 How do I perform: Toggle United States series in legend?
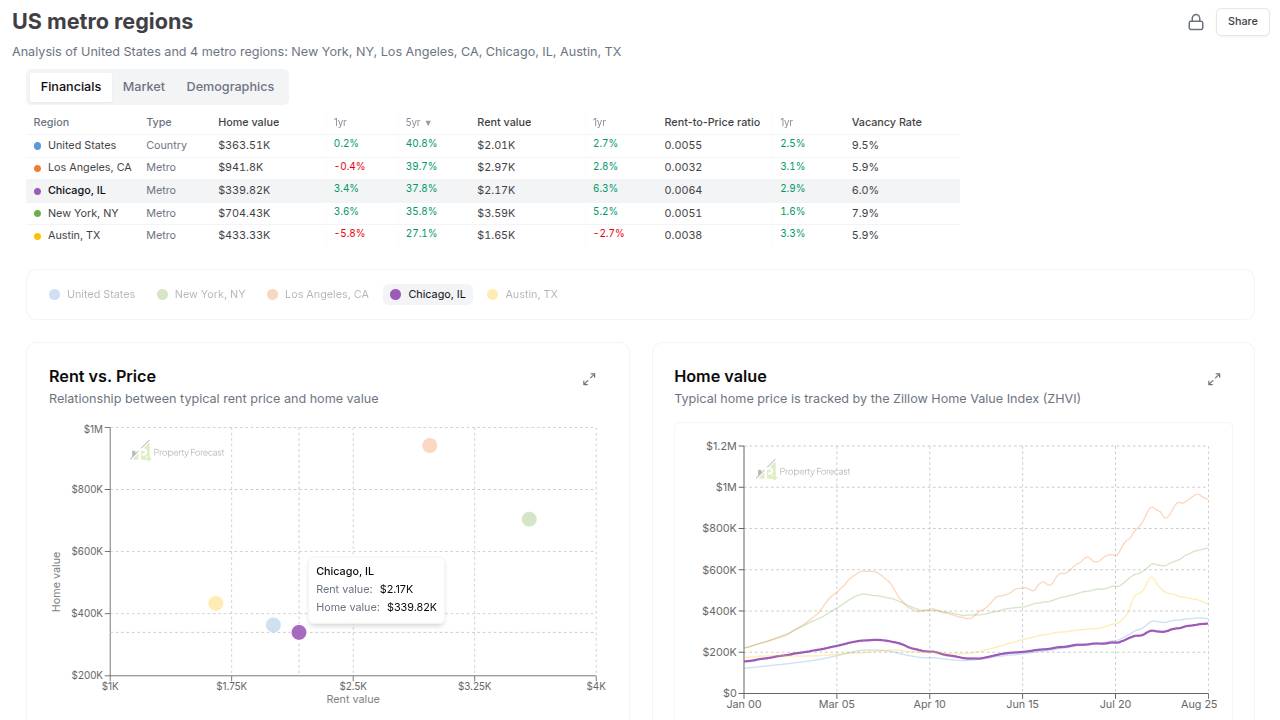pos(92,294)
